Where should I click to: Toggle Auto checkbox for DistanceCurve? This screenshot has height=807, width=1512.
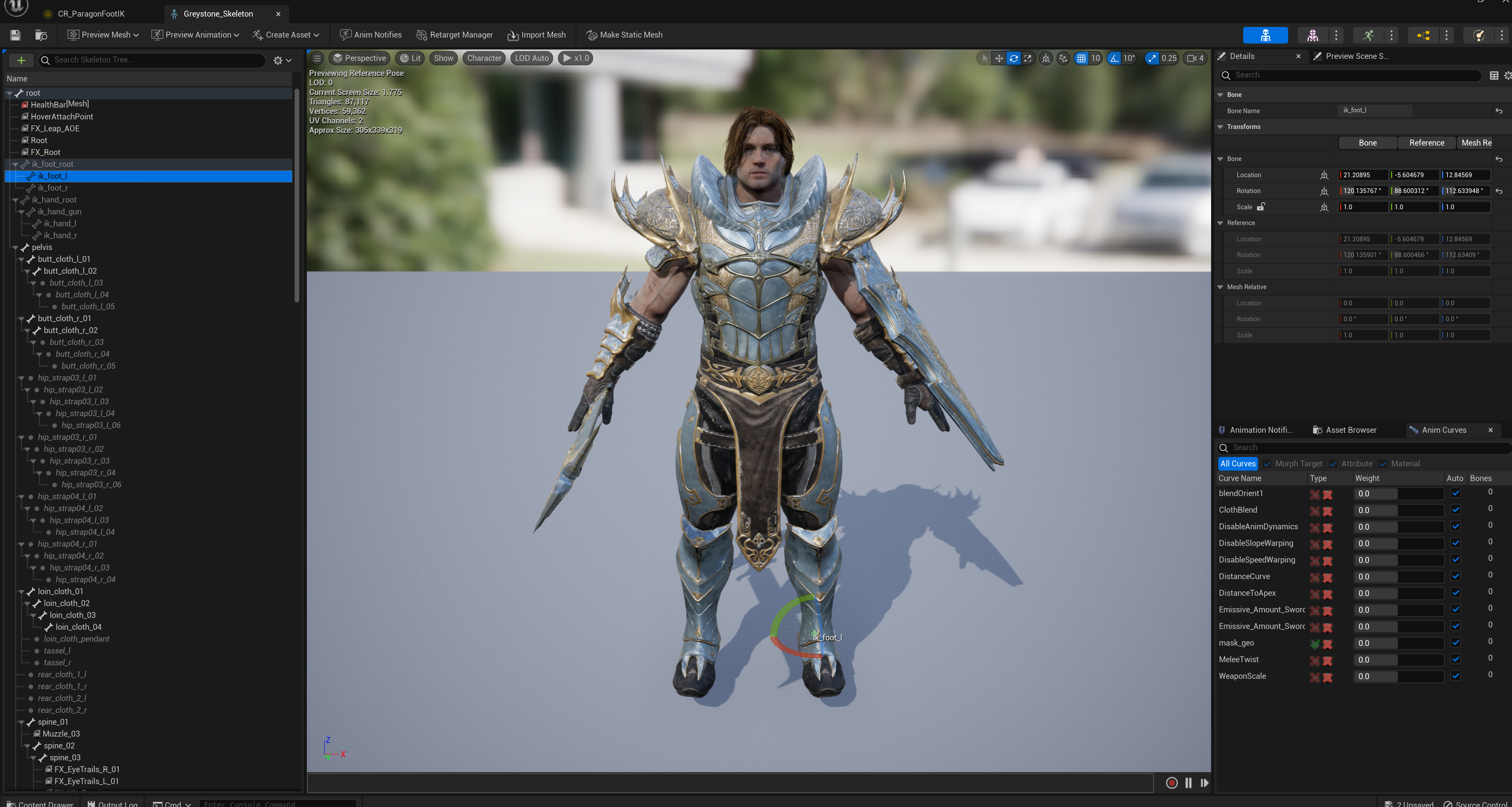coord(1455,576)
